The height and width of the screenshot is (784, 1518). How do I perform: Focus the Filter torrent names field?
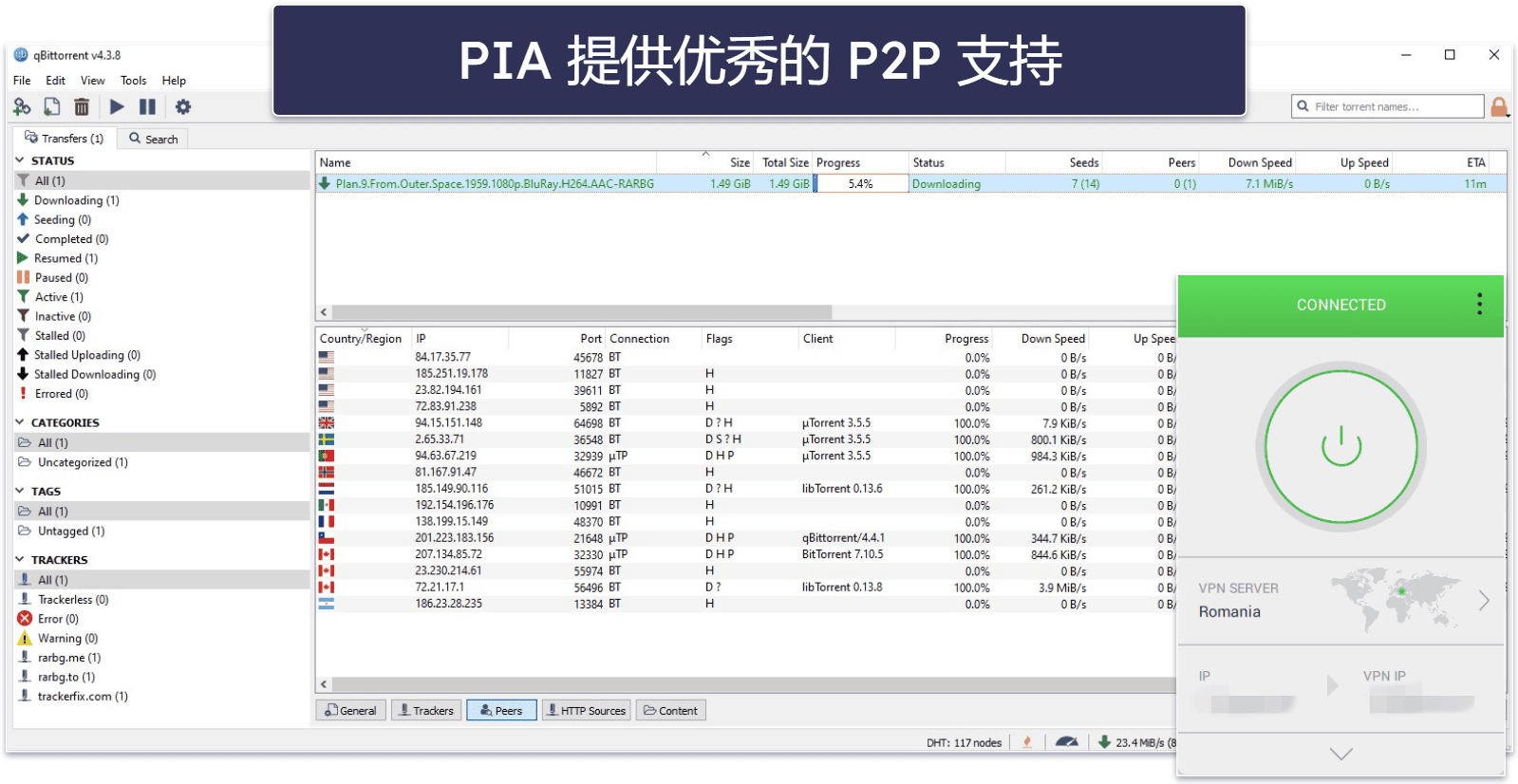[1388, 106]
